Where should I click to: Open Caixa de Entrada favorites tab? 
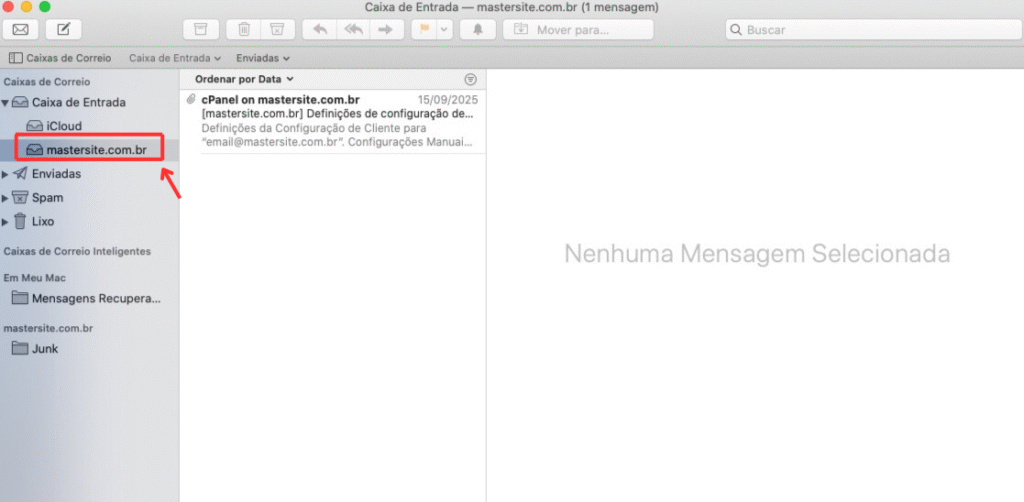pos(174,58)
